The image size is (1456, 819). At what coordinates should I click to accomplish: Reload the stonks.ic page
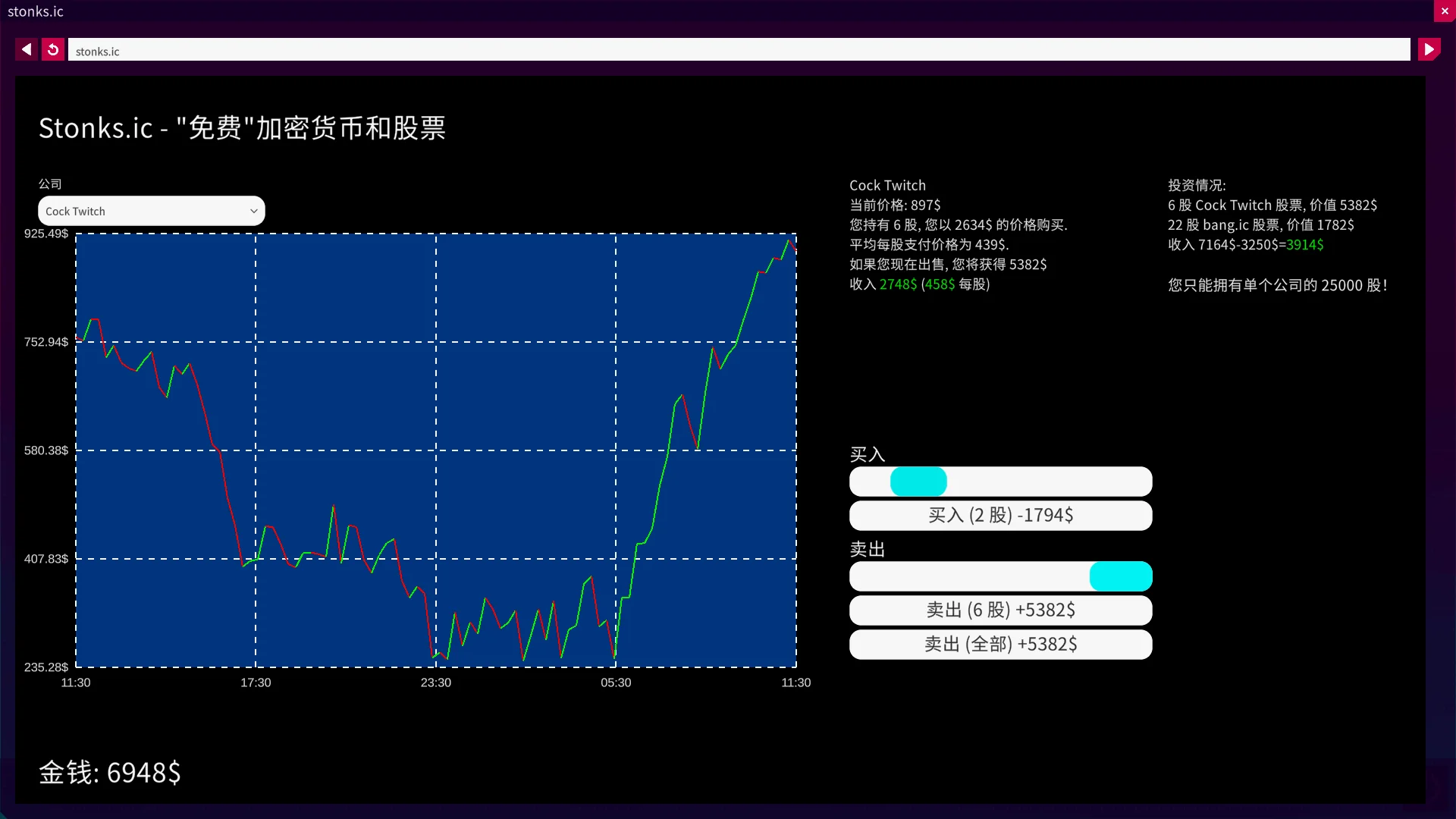pyautogui.click(x=53, y=50)
